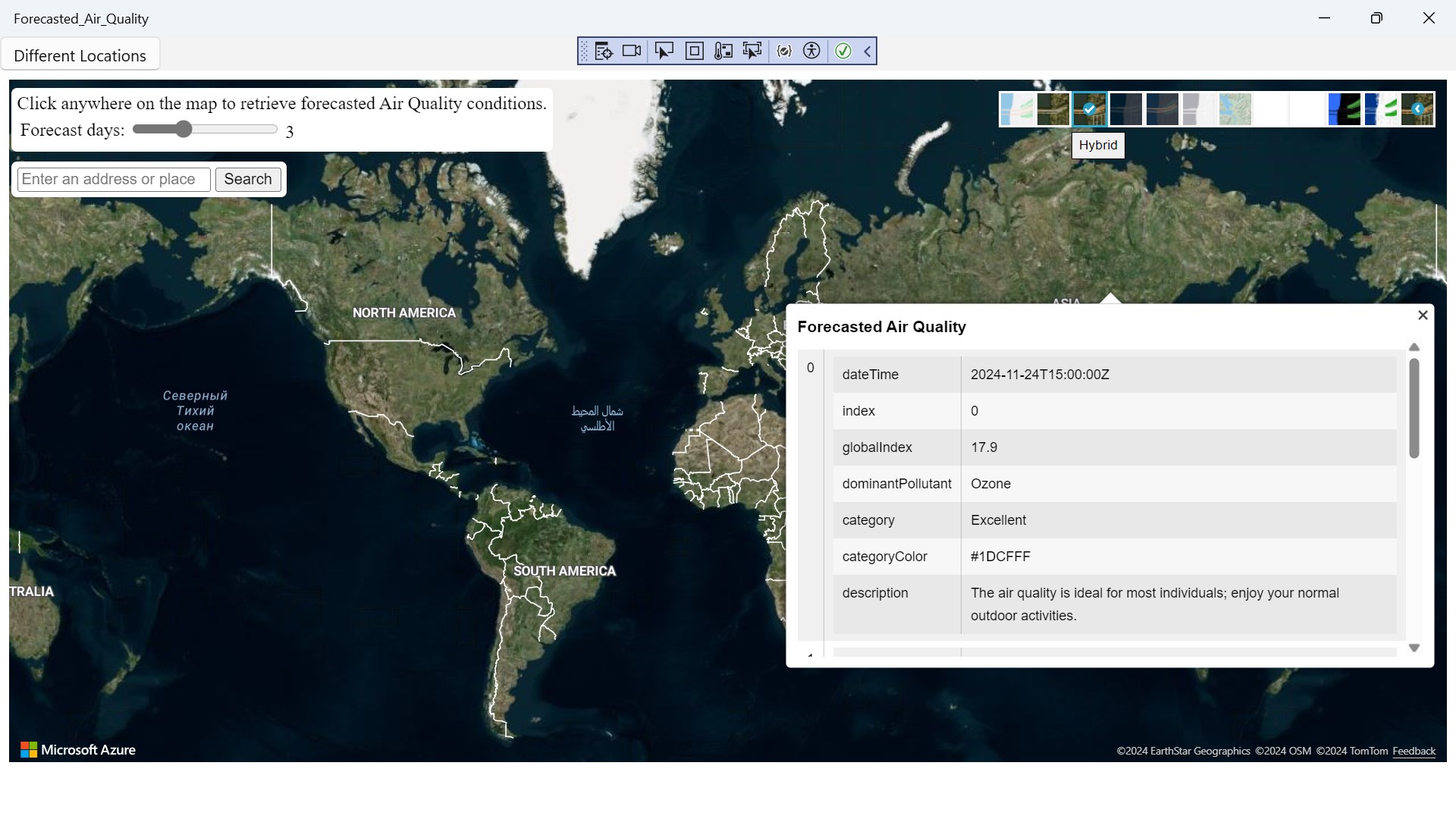
Task: Click the green Hot Reload checkmark
Action: click(x=843, y=51)
